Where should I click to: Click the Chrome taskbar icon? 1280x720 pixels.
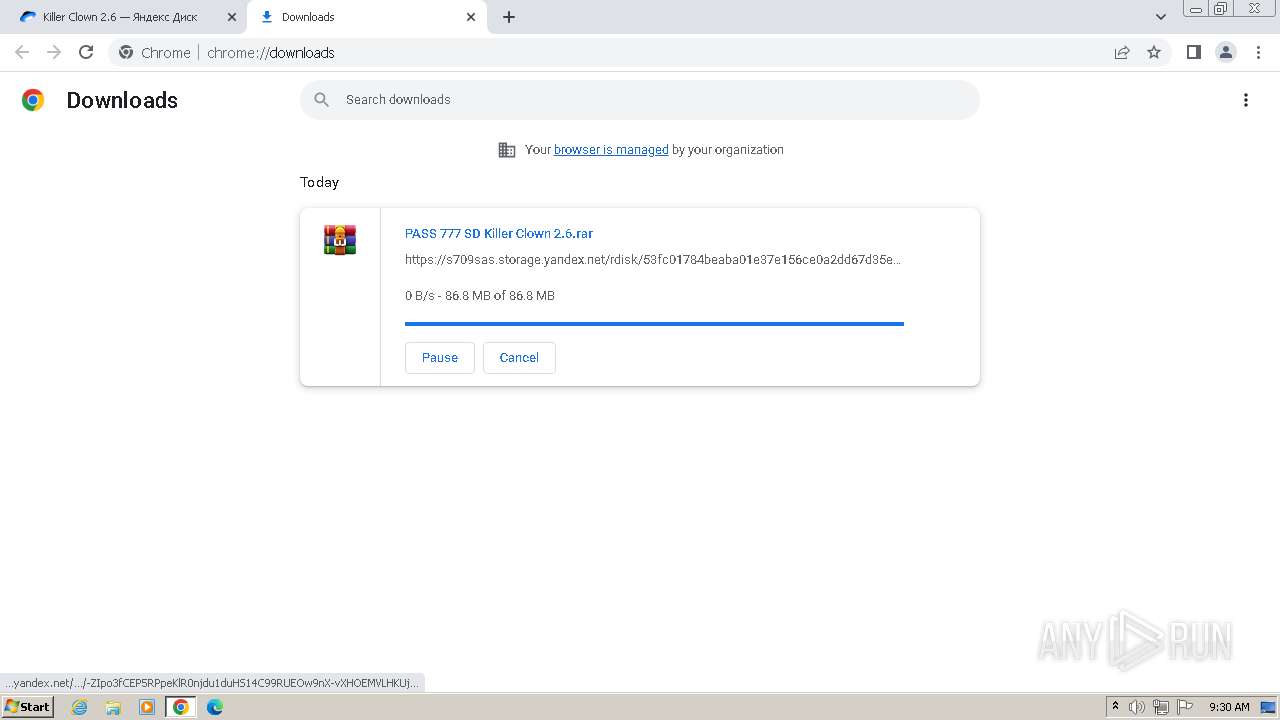(181, 707)
